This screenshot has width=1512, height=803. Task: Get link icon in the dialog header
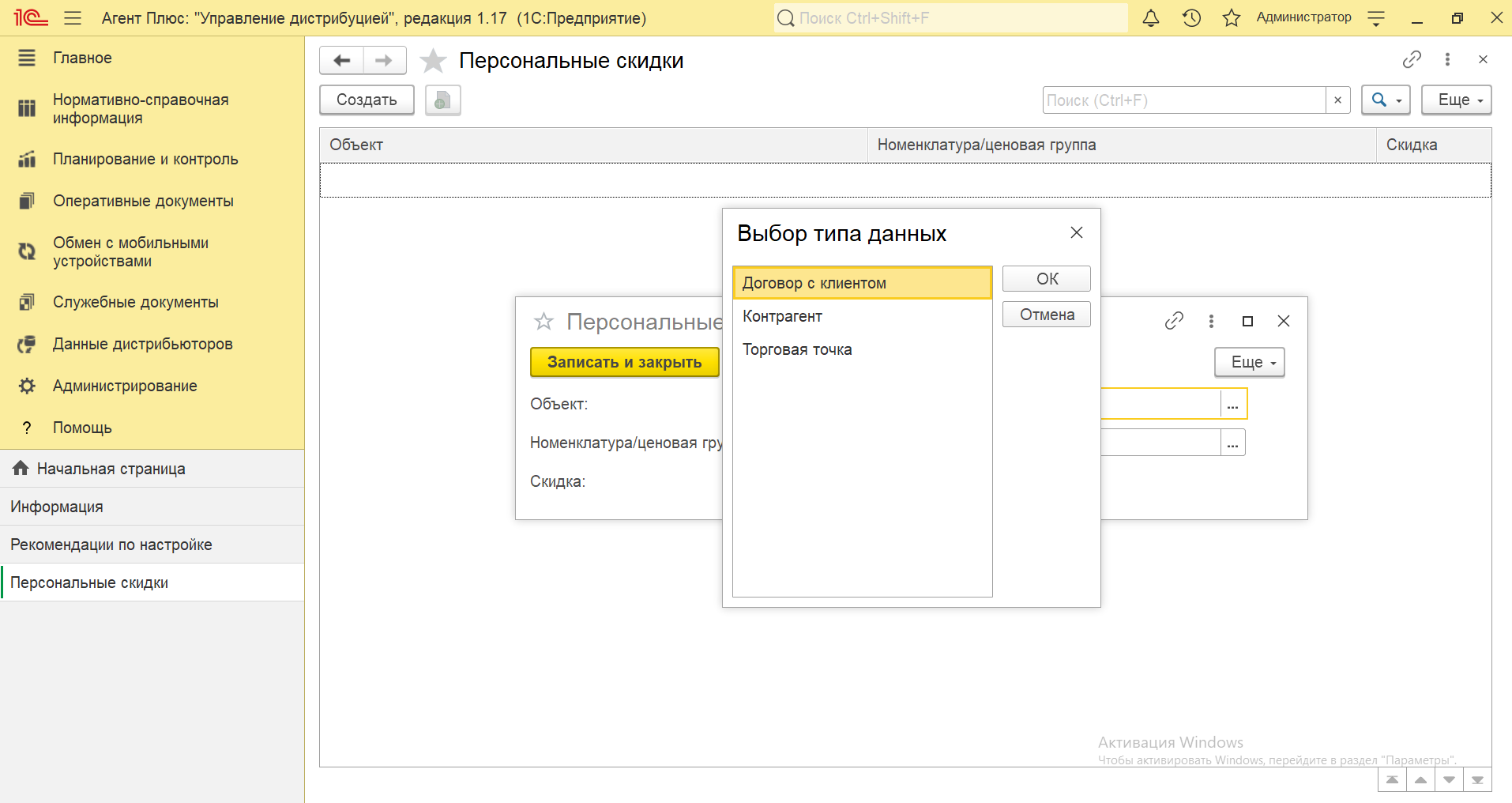tap(1174, 321)
